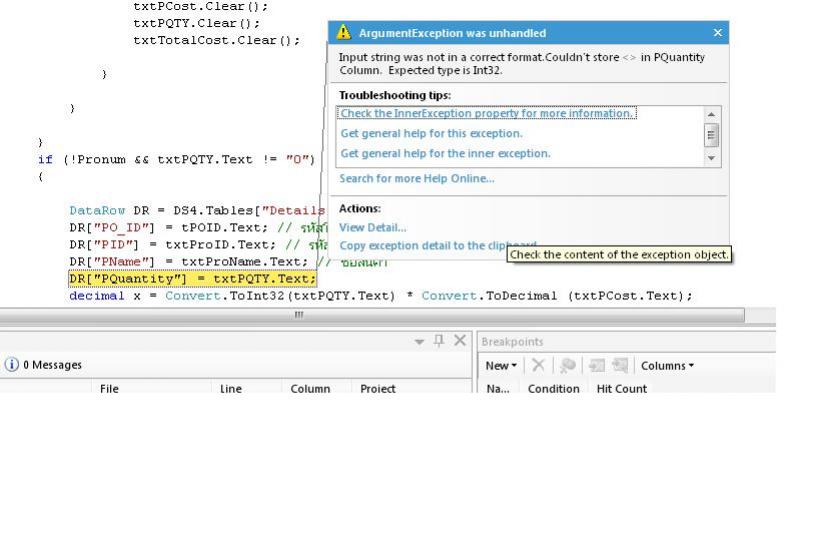
Task: Click the DR["PID"] = txtProID.Text line
Action: point(173,245)
